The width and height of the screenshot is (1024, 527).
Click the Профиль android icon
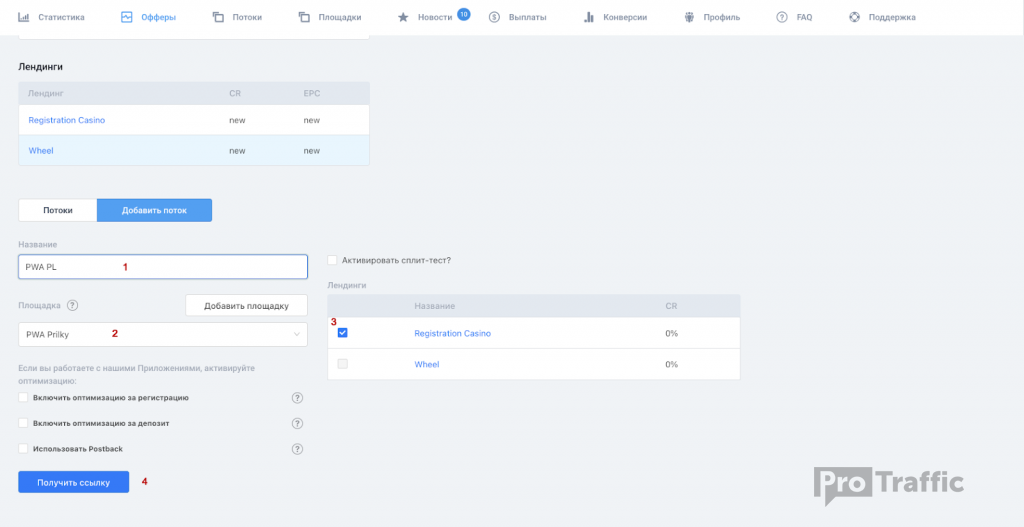point(689,17)
